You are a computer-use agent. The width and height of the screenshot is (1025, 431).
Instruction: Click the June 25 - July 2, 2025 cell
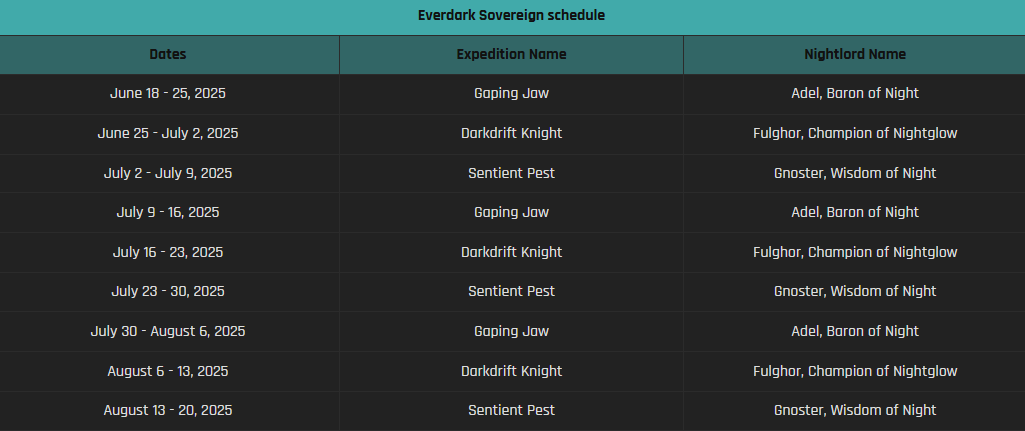tap(168, 133)
